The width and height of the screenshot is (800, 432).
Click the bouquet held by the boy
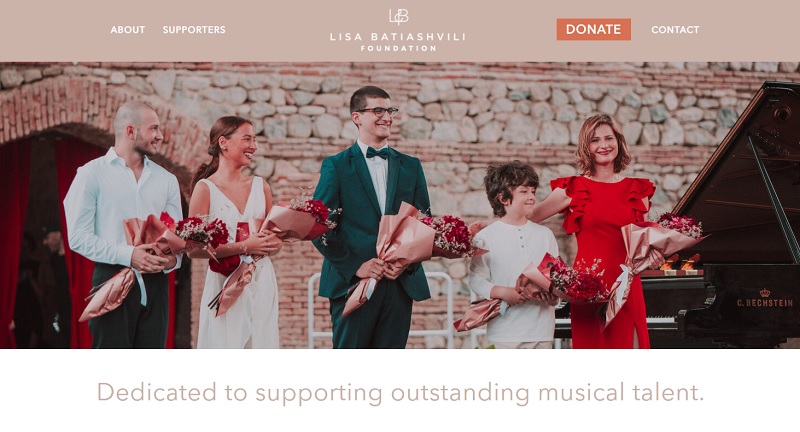[x=566, y=281]
